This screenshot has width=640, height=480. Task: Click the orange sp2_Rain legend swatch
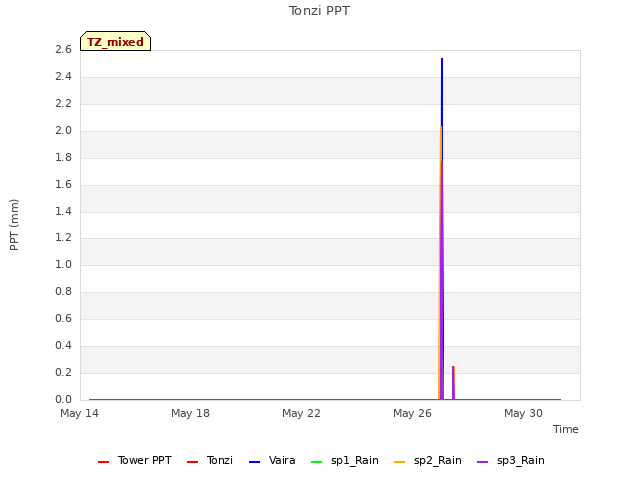400,462
